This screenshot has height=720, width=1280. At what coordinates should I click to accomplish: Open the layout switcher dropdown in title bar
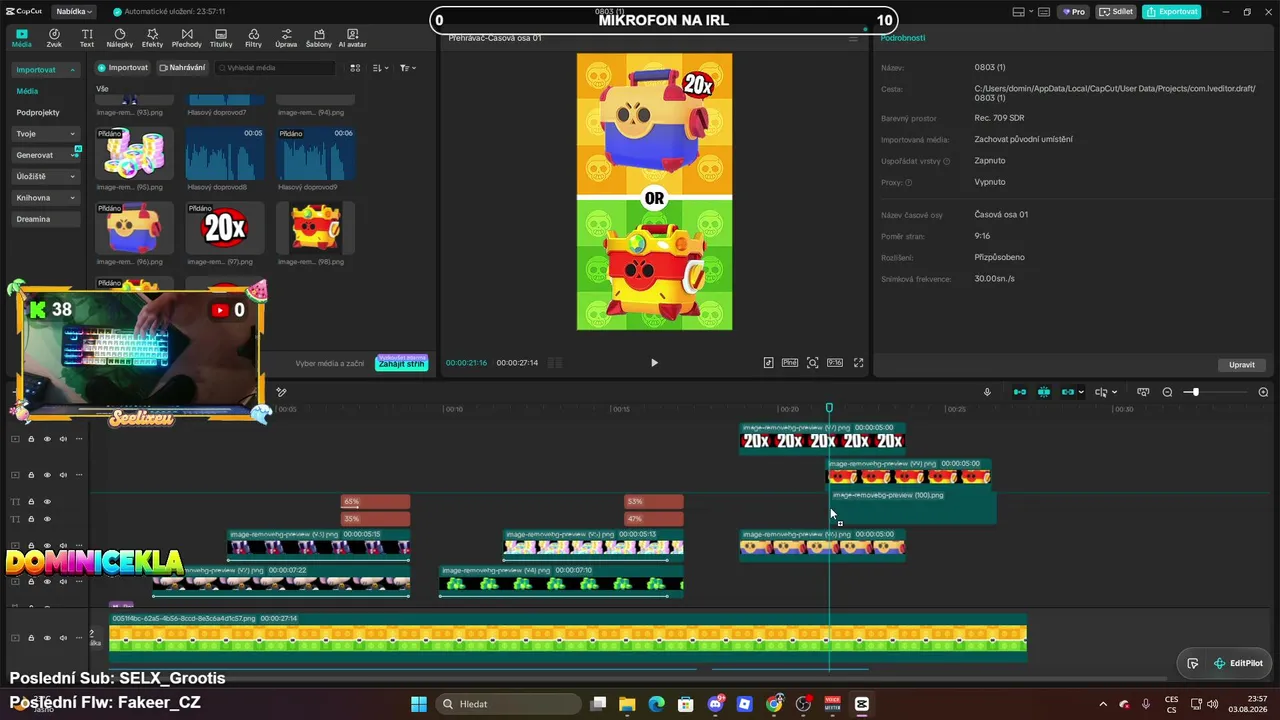(x=1025, y=12)
